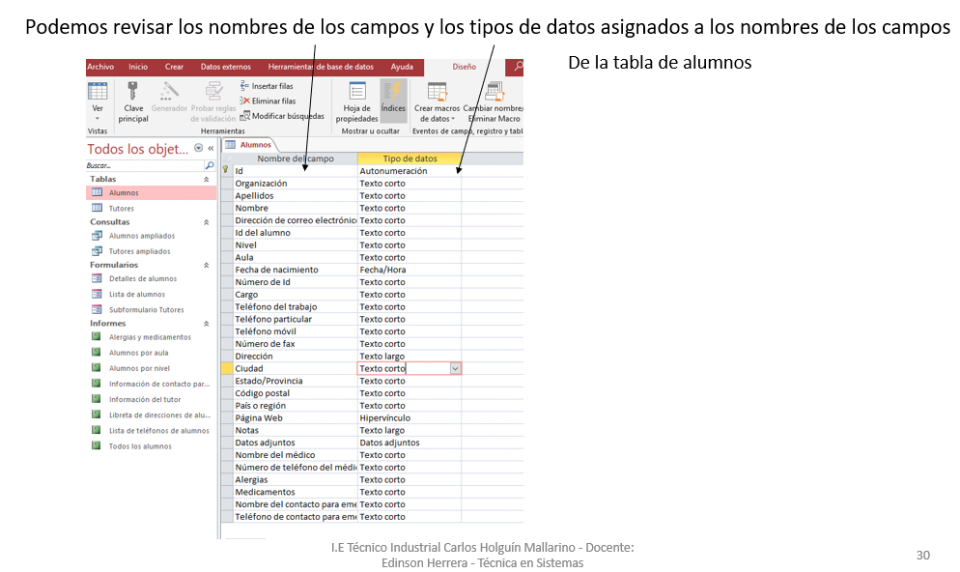Image resolution: width=960 pixels, height=572 pixels.
Task: Open the Ver view dropdown
Action: pos(97,113)
